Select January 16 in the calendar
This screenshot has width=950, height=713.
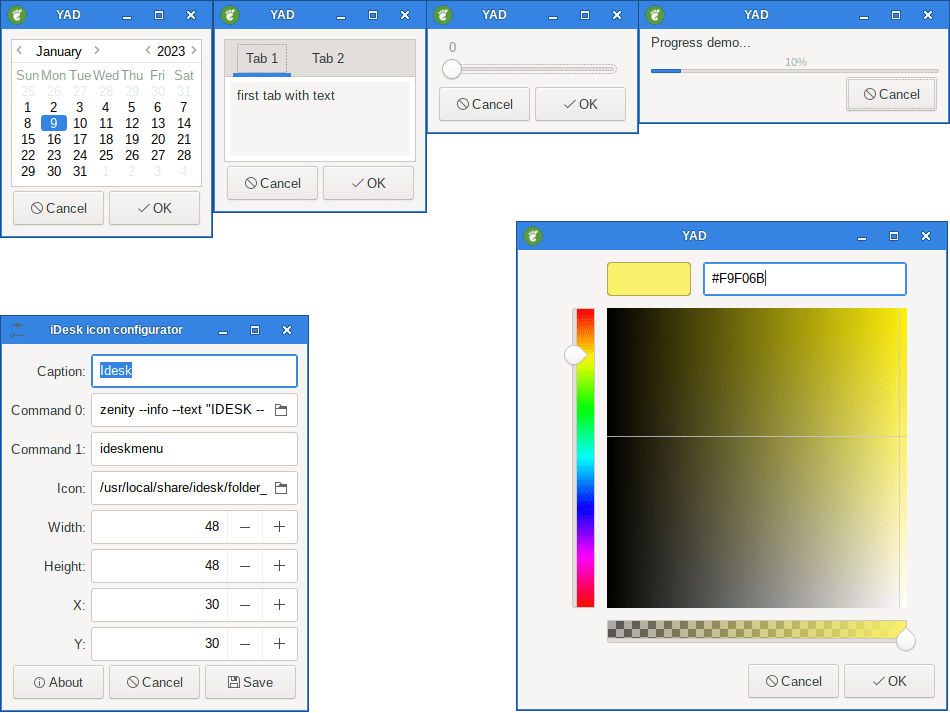point(54,139)
